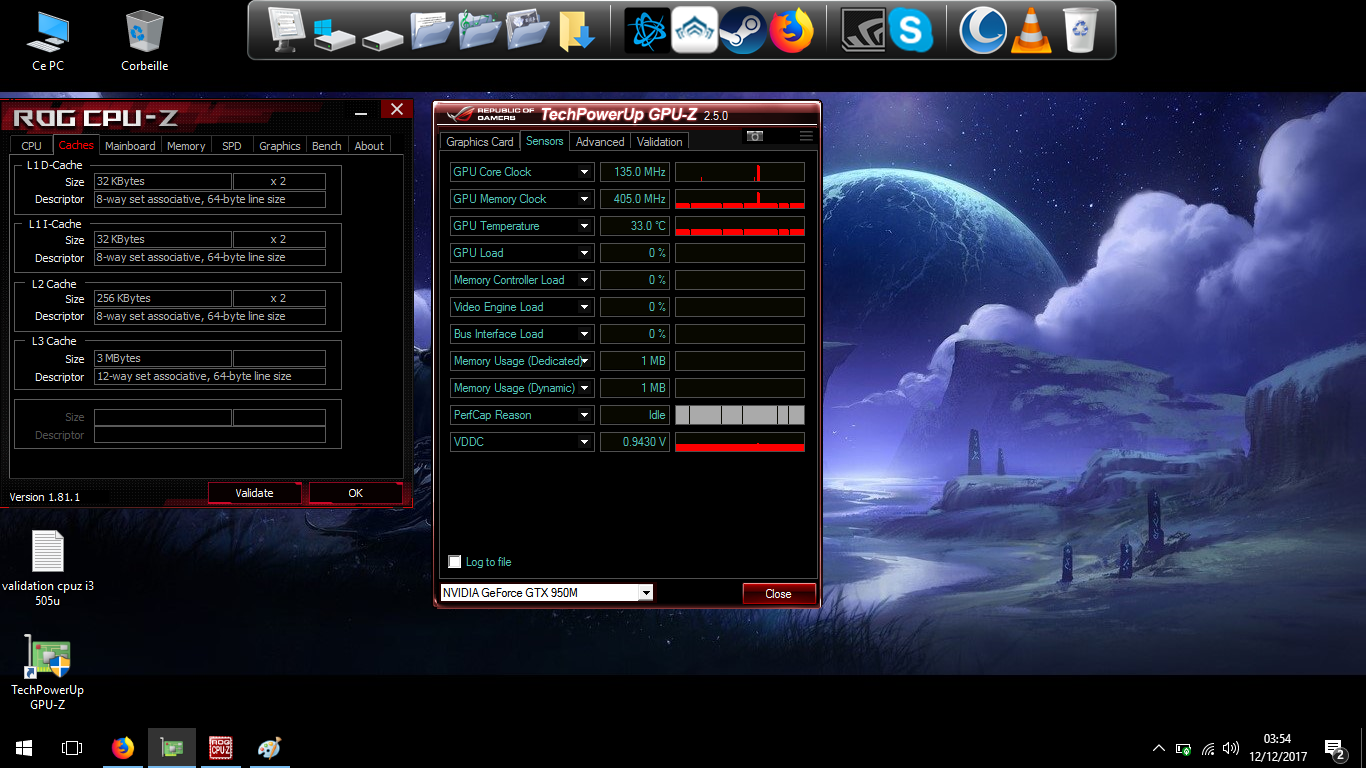Image resolution: width=1366 pixels, height=768 pixels.
Task: Open the Mainboard tab in CPU-Z
Action: (x=131, y=146)
